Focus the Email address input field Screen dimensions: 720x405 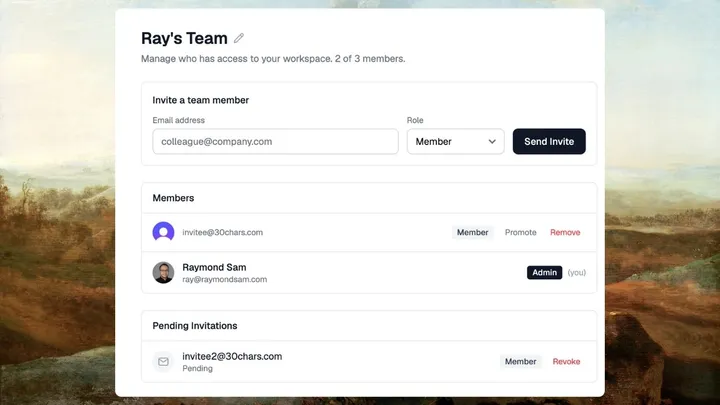[276, 141]
